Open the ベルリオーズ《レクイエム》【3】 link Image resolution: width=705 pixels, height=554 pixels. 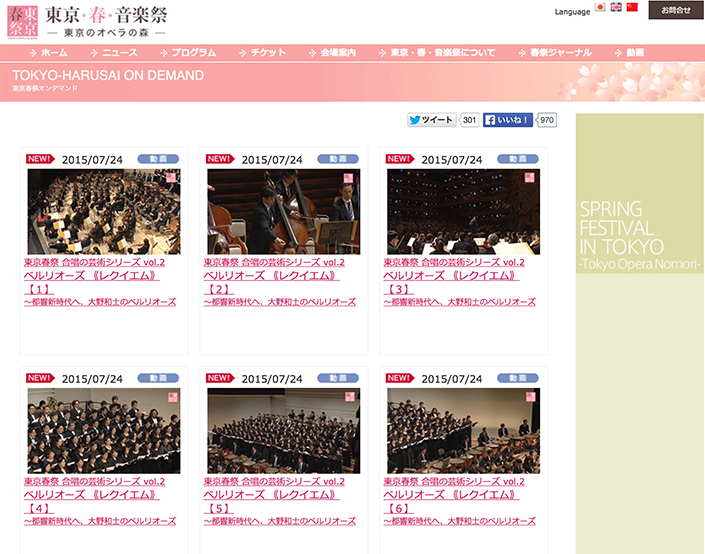(451, 282)
